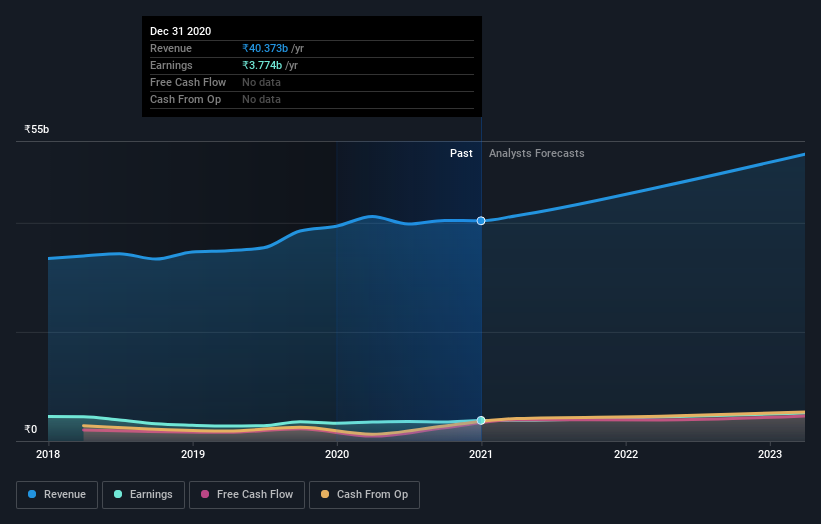Click the 2023 axis label
The width and height of the screenshot is (821, 524).
(x=770, y=454)
